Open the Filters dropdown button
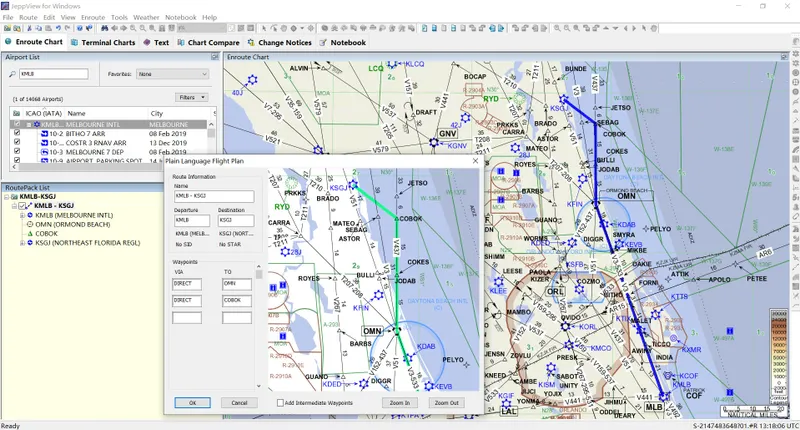 click(x=192, y=97)
